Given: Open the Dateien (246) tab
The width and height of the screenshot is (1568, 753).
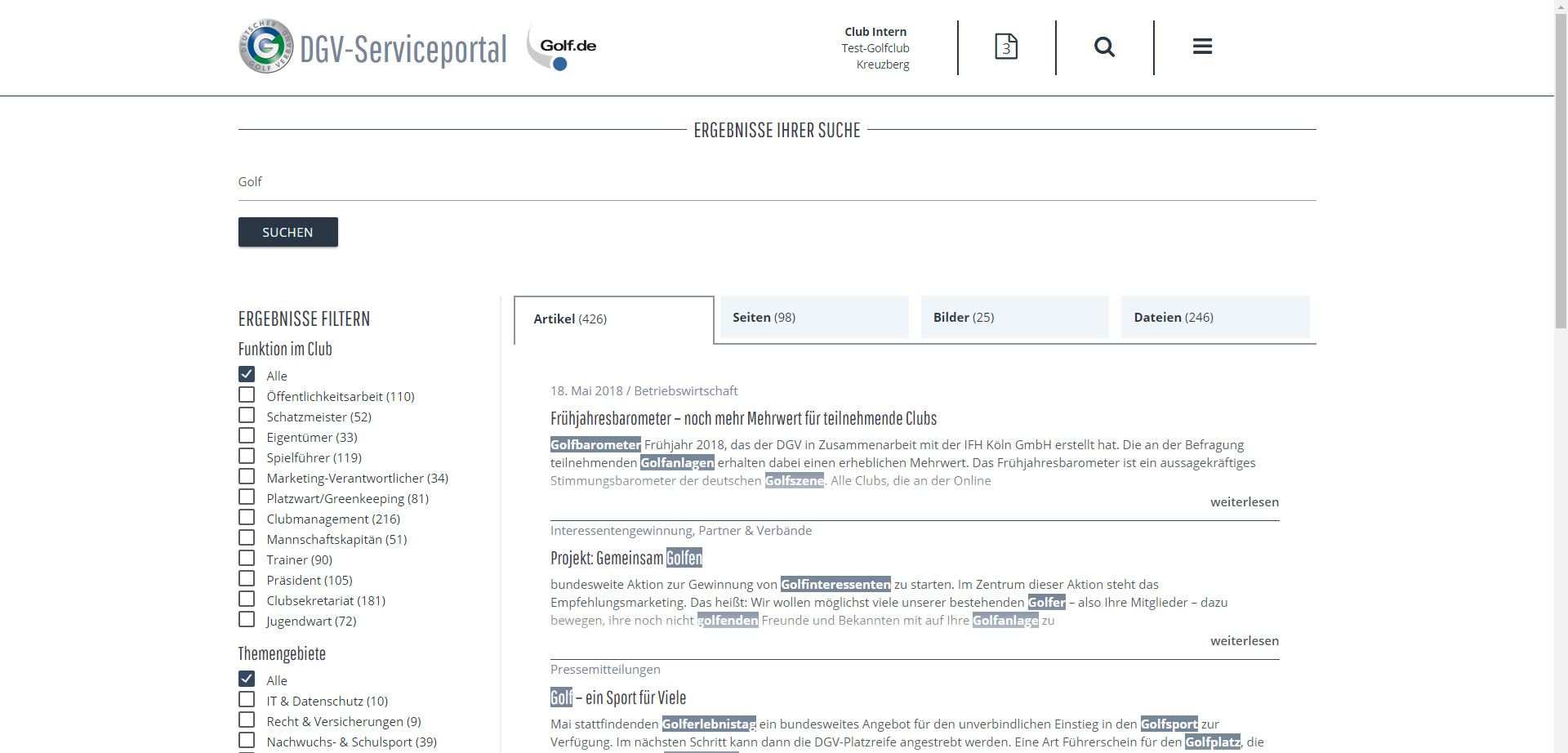Looking at the screenshot, I should pyautogui.click(x=1214, y=317).
